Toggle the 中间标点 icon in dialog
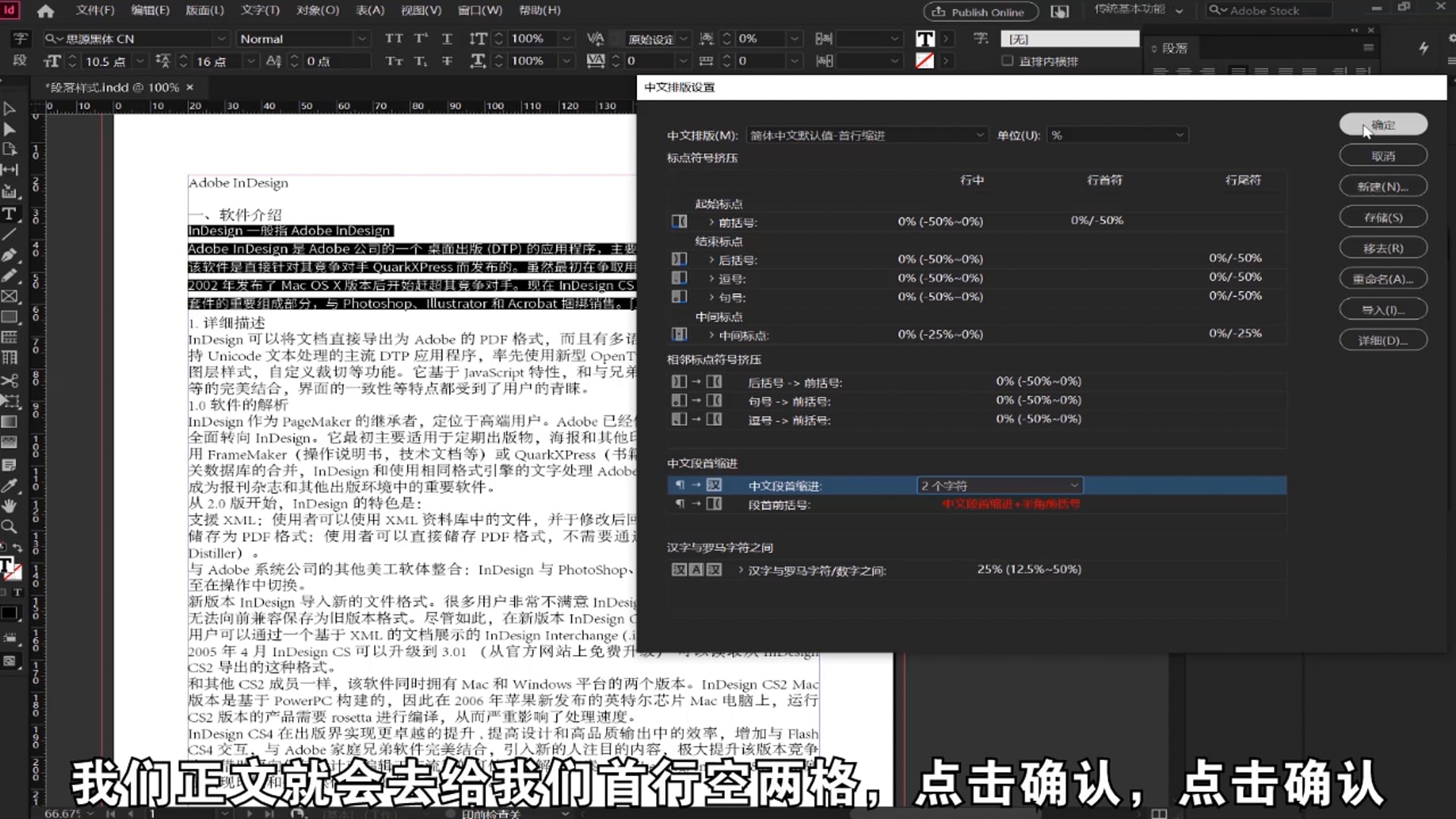 click(x=679, y=334)
